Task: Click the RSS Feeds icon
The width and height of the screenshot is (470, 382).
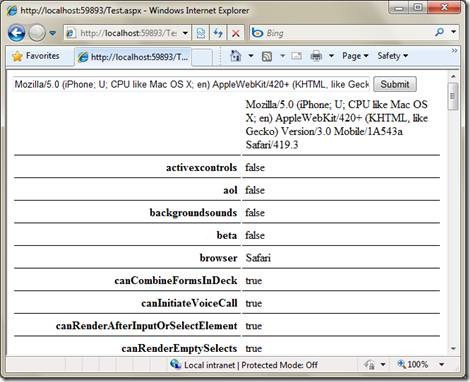Action: (267, 56)
